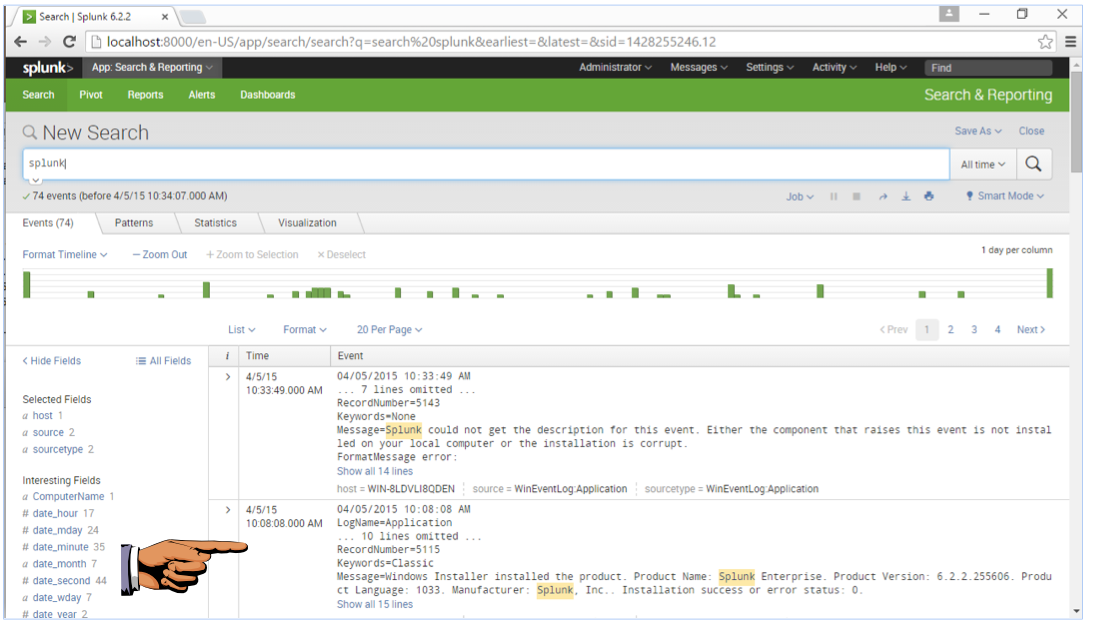
Task: Go to results page 2
Action: [x=950, y=329]
